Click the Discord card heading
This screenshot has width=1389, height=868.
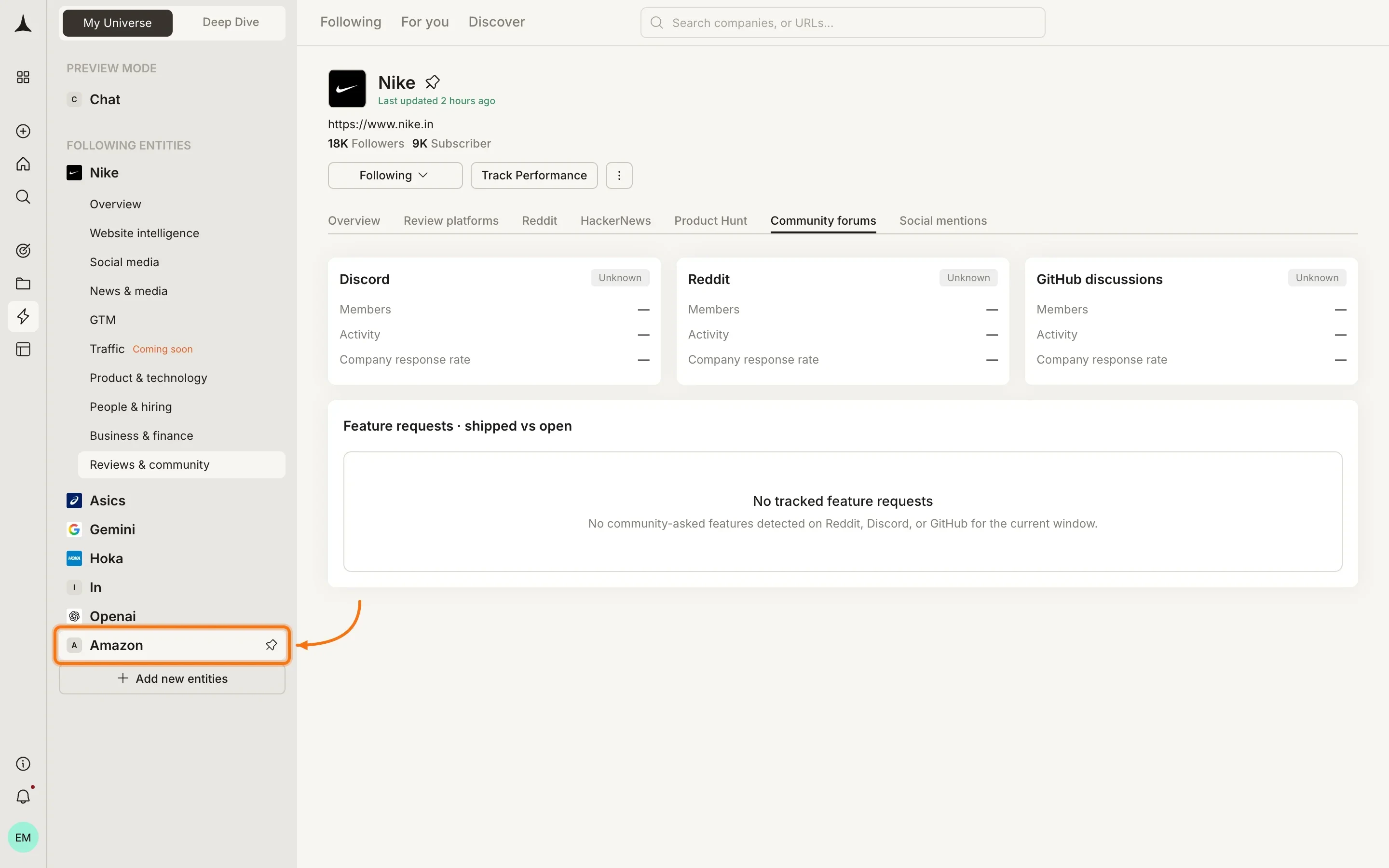tap(364, 279)
